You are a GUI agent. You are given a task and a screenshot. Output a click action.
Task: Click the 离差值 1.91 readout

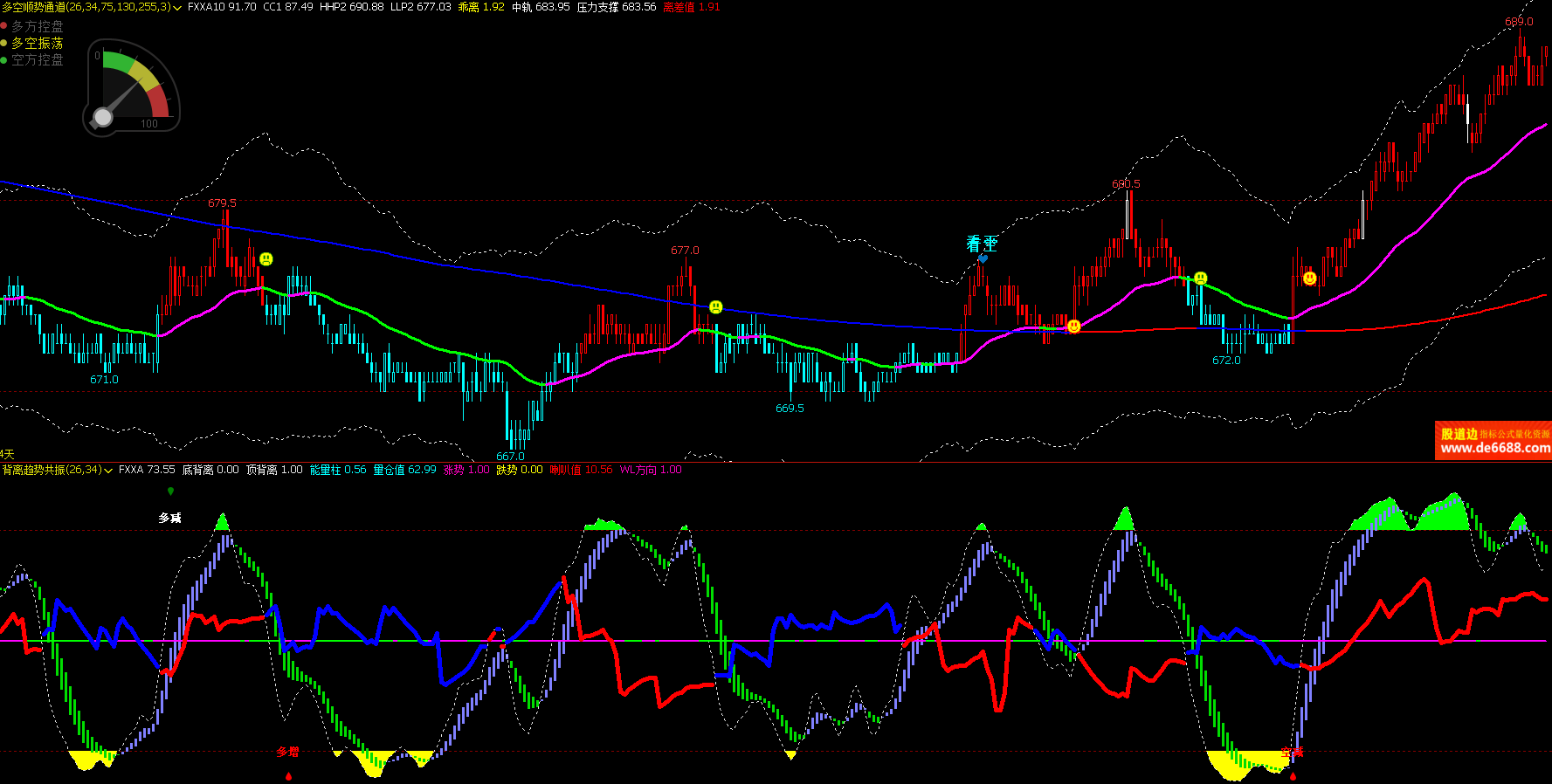pyautogui.click(x=692, y=7)
